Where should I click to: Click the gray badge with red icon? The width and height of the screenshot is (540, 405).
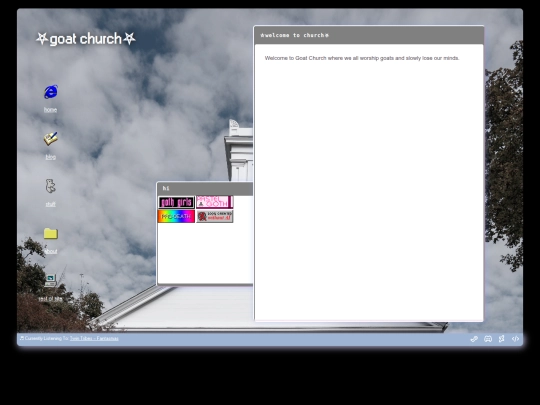tap(215, 217)
